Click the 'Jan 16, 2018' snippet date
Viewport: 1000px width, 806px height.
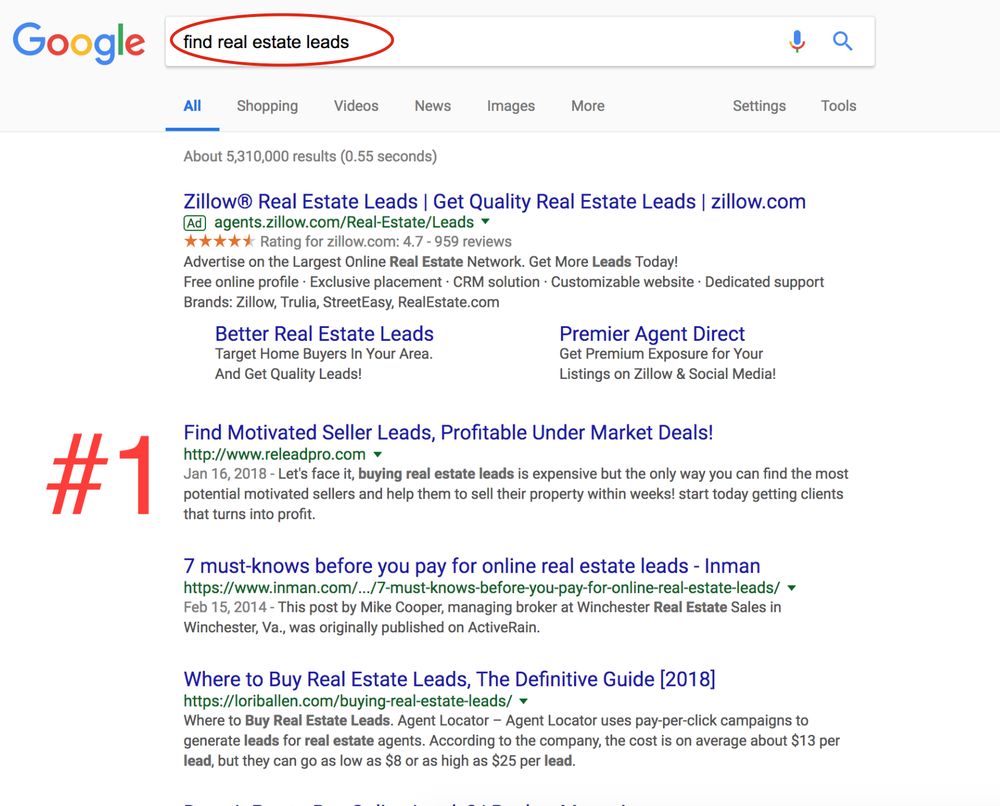click(x=225, y=474)
